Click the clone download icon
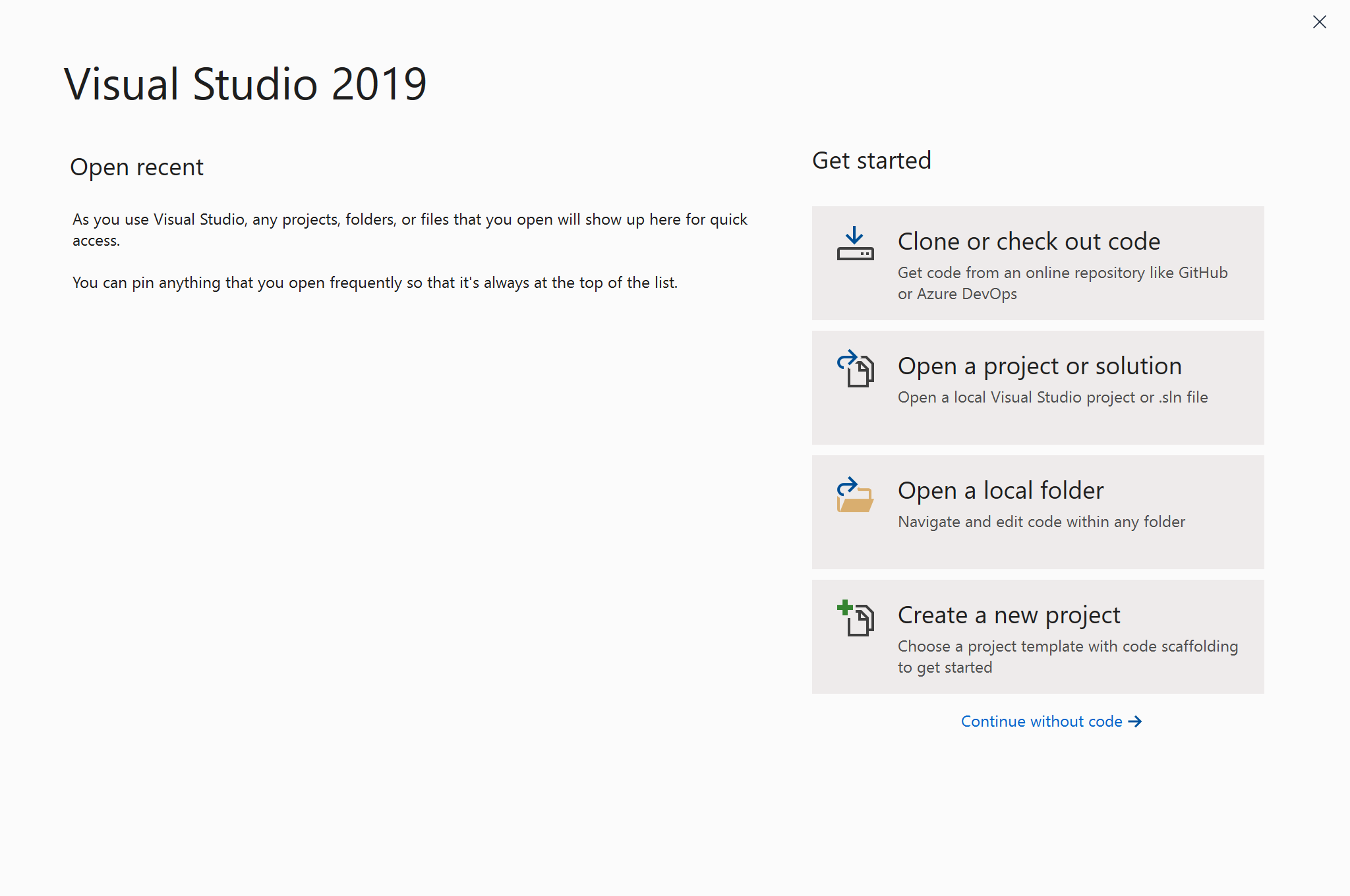Screen dimensions: 1350x896 pos(855,244)
